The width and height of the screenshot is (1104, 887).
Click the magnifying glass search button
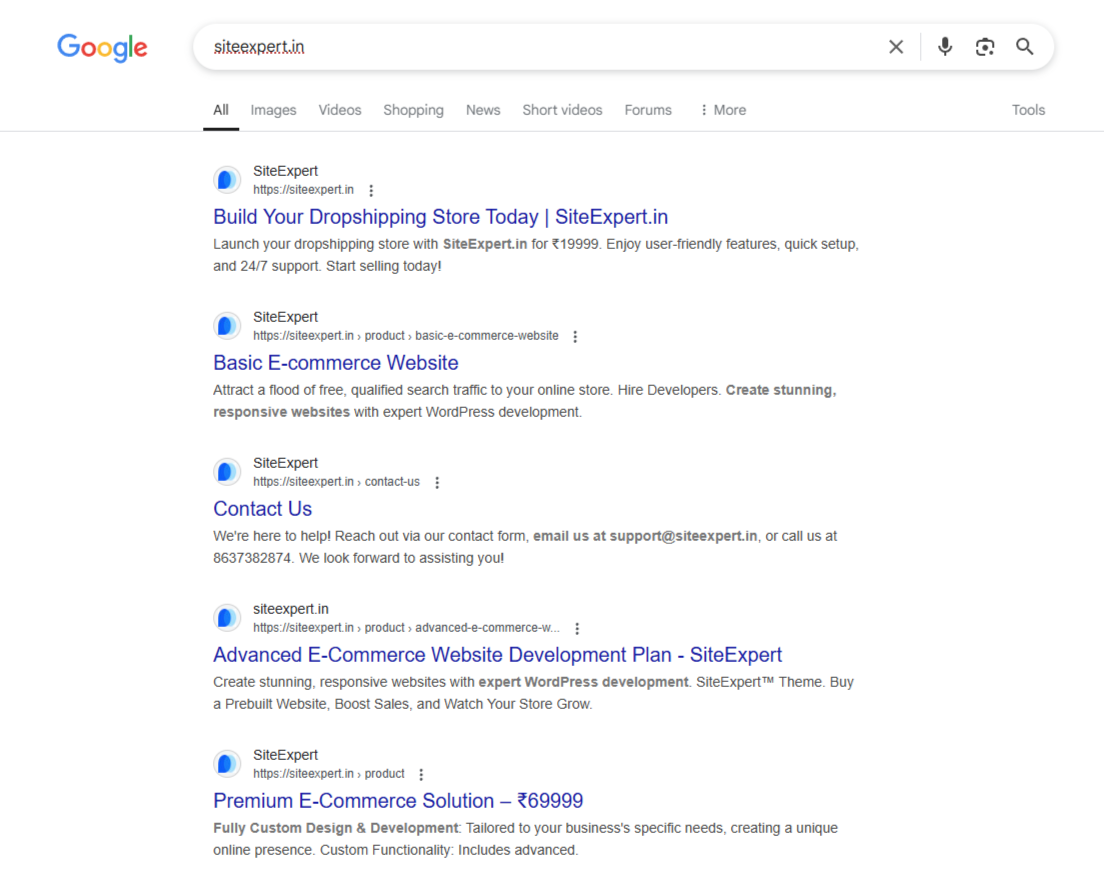coord(1024,46)
